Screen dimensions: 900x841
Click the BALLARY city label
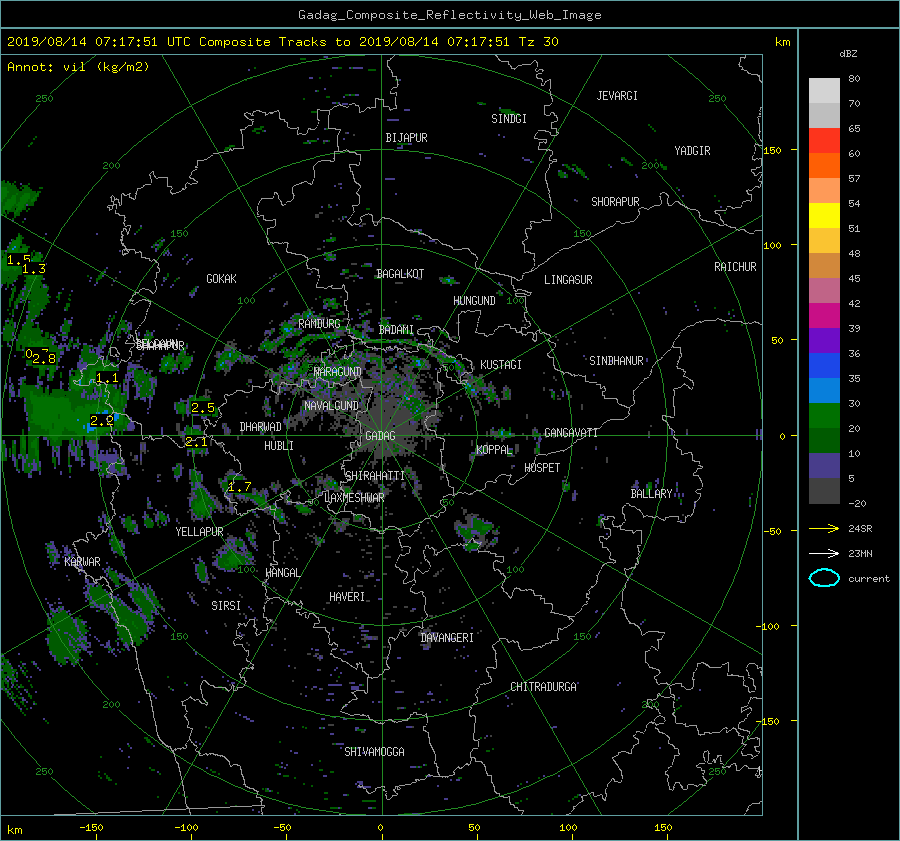[x=651, y=494]
